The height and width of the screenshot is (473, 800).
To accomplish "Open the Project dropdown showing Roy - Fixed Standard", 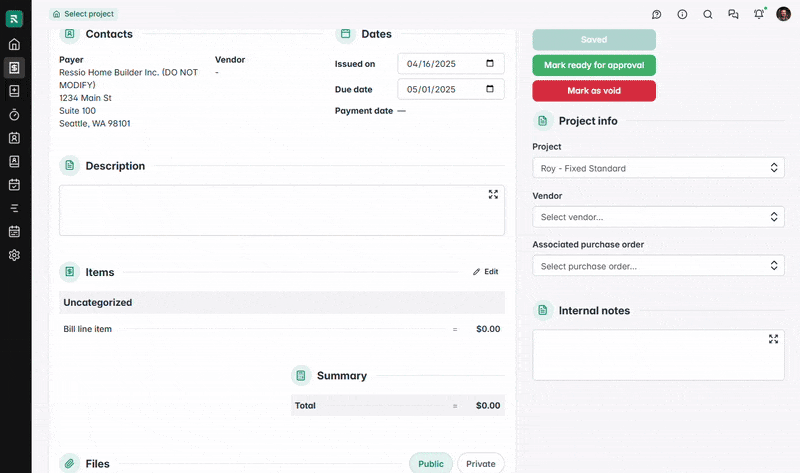I will pos(658,168).
